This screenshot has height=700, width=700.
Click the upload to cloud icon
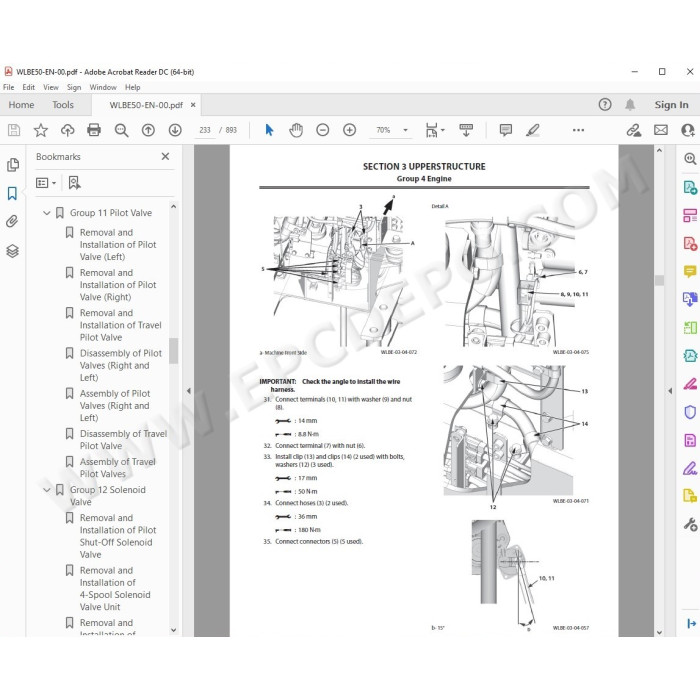pos(67,130)
